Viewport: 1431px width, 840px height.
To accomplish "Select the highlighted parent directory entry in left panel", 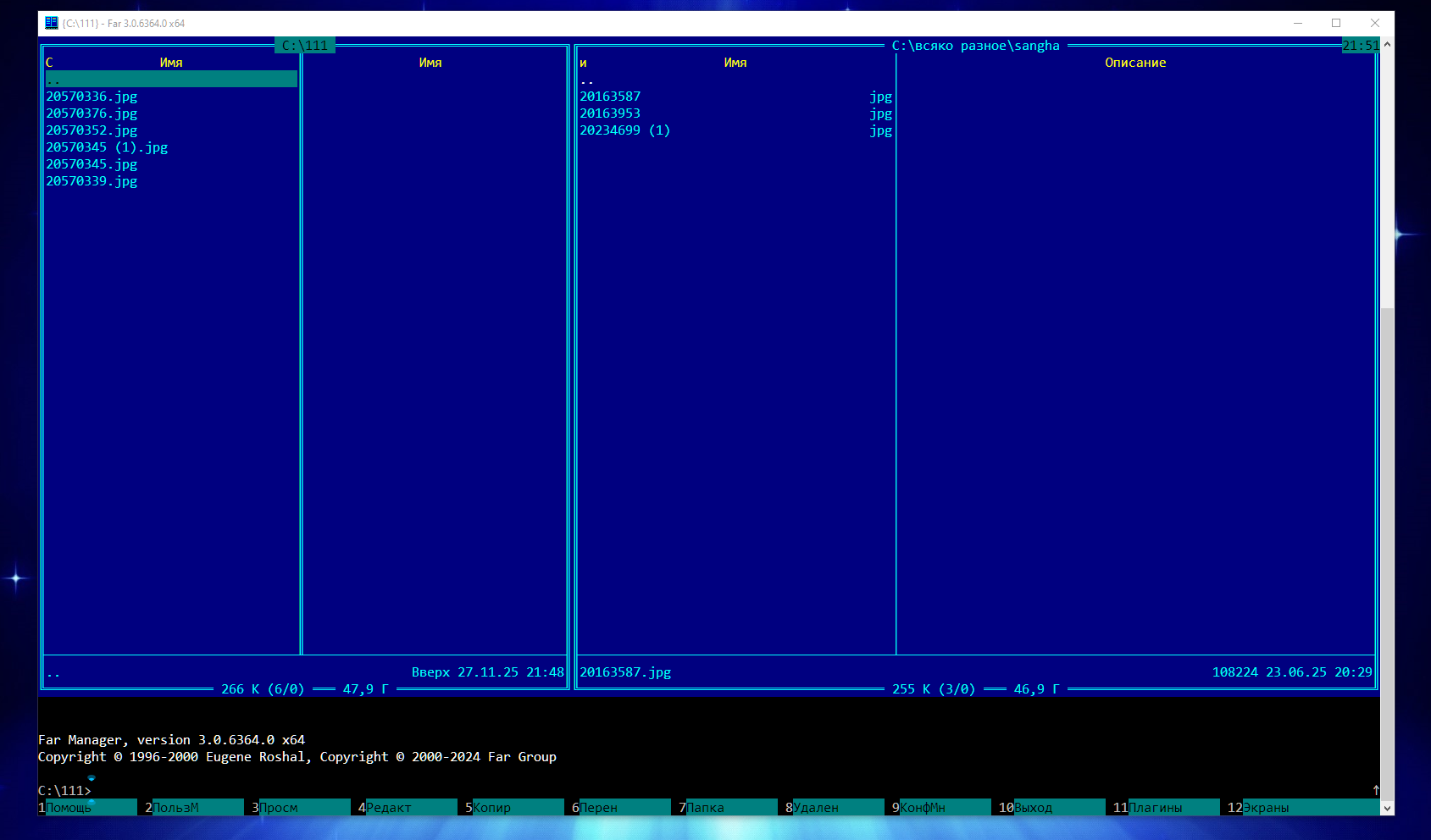I will [171, 80].
